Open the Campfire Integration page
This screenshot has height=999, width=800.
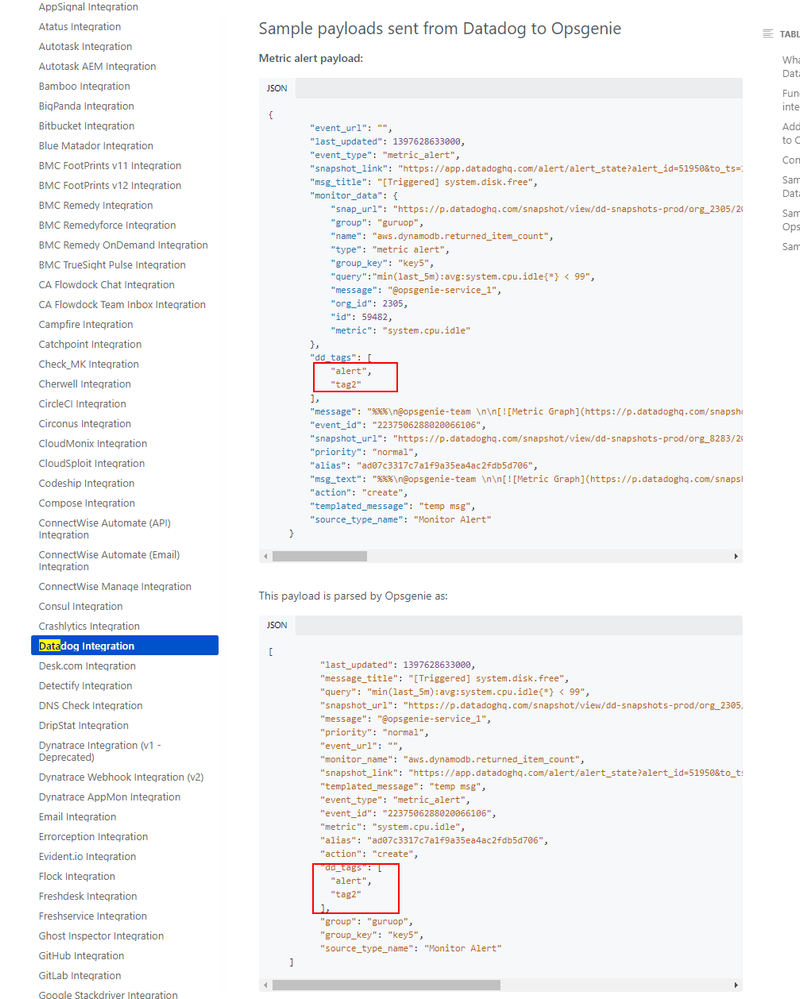(x=85, y=324)
